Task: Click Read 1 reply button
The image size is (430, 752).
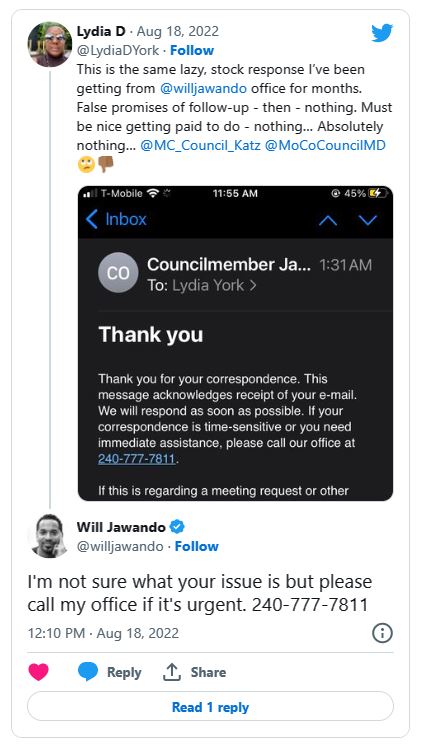Action: click(x=210, y=706)
